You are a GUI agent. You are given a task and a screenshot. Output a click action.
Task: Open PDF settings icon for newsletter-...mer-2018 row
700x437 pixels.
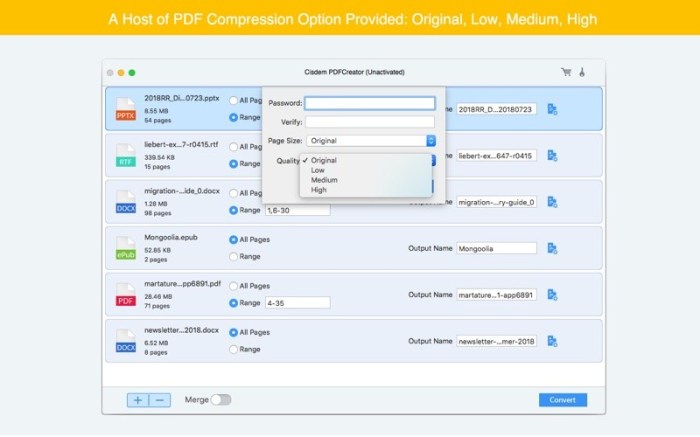click(552, 341)
